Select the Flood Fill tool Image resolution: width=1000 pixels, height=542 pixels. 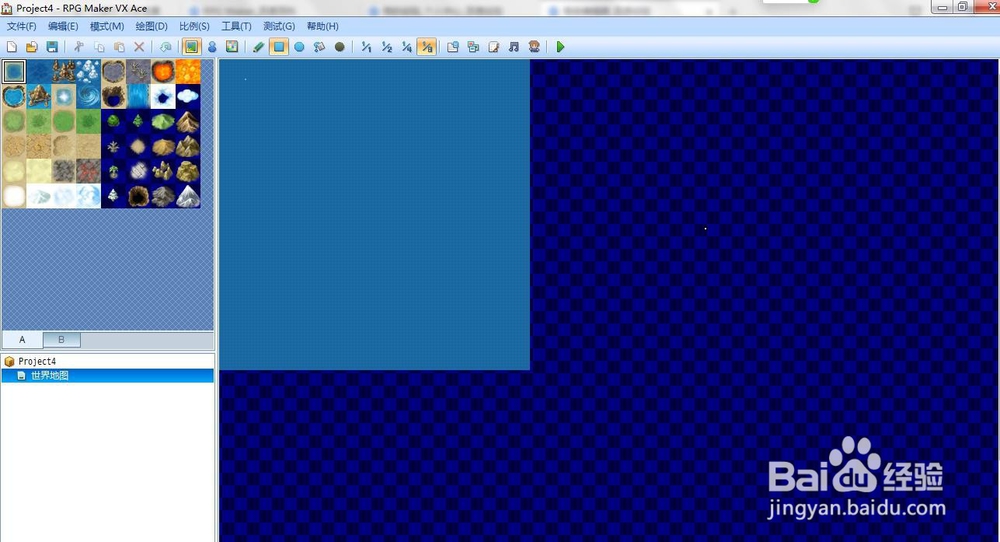pos(320,47)
